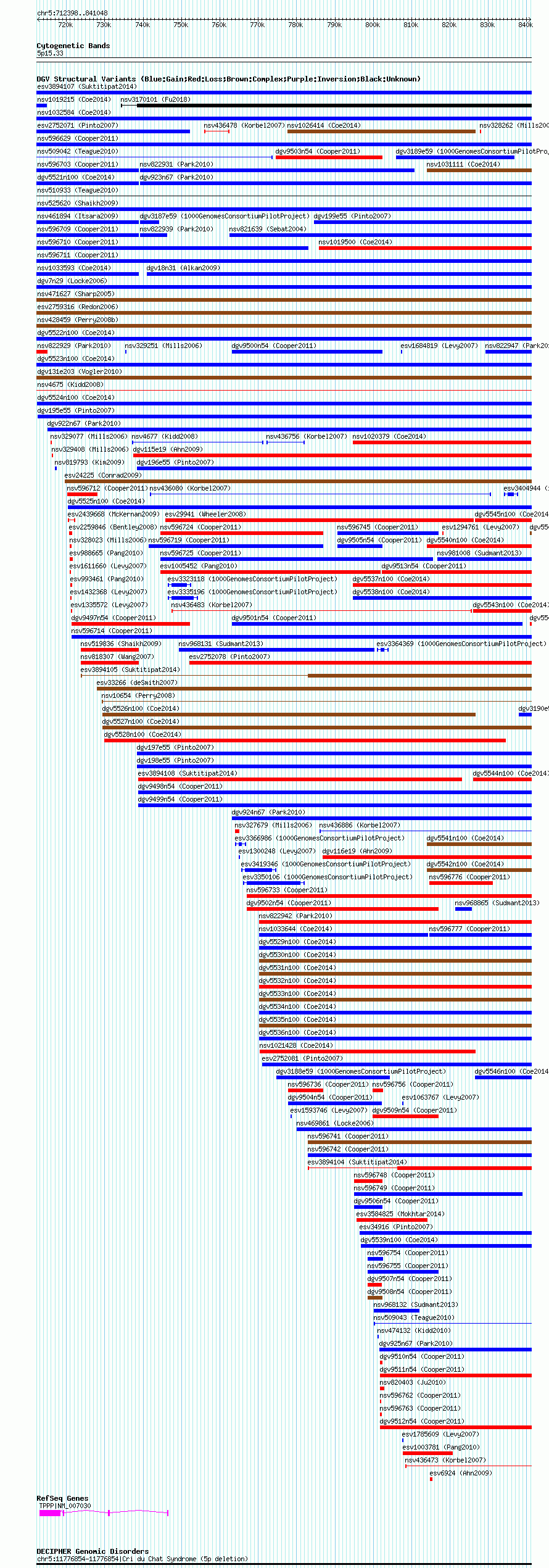Click the black nsv3170101 (Fu2018) bar
549x1568 pixels.
click(x=334, y=106)
